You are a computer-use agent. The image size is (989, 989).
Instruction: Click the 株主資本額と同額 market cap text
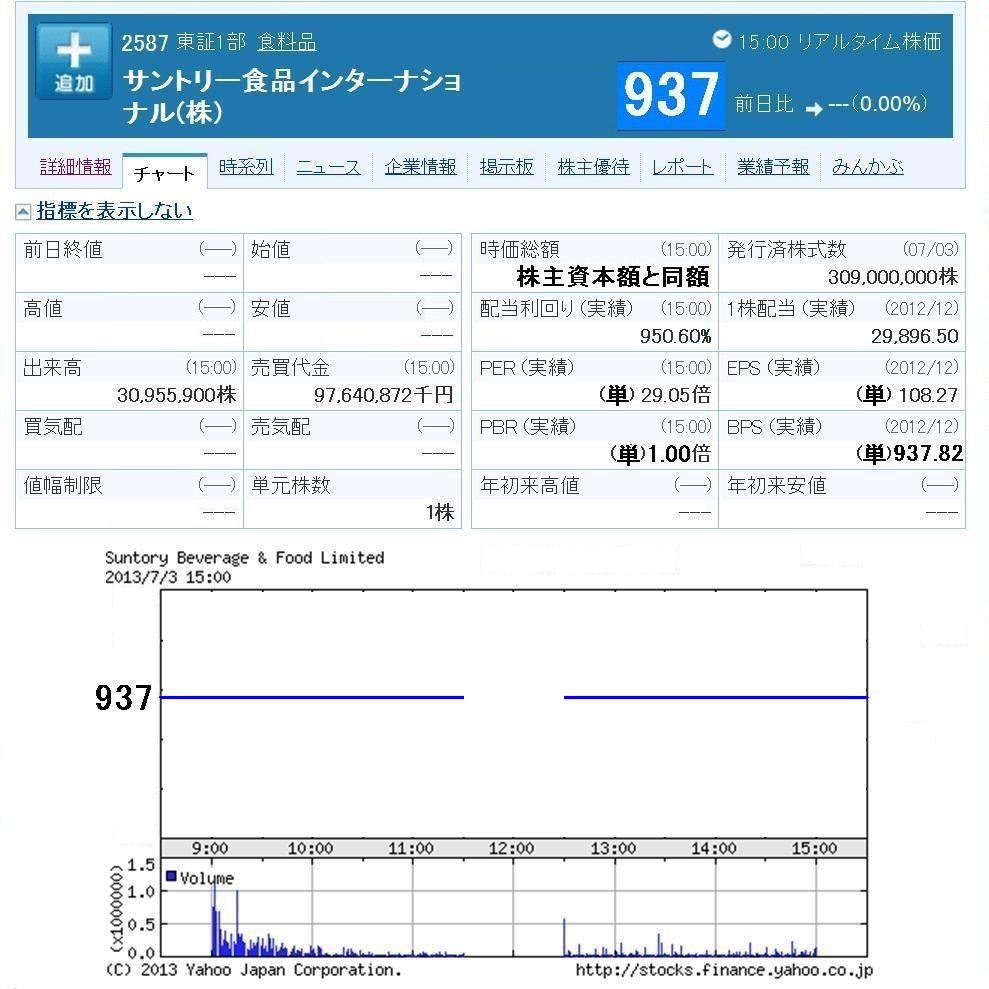pos(613,277)
